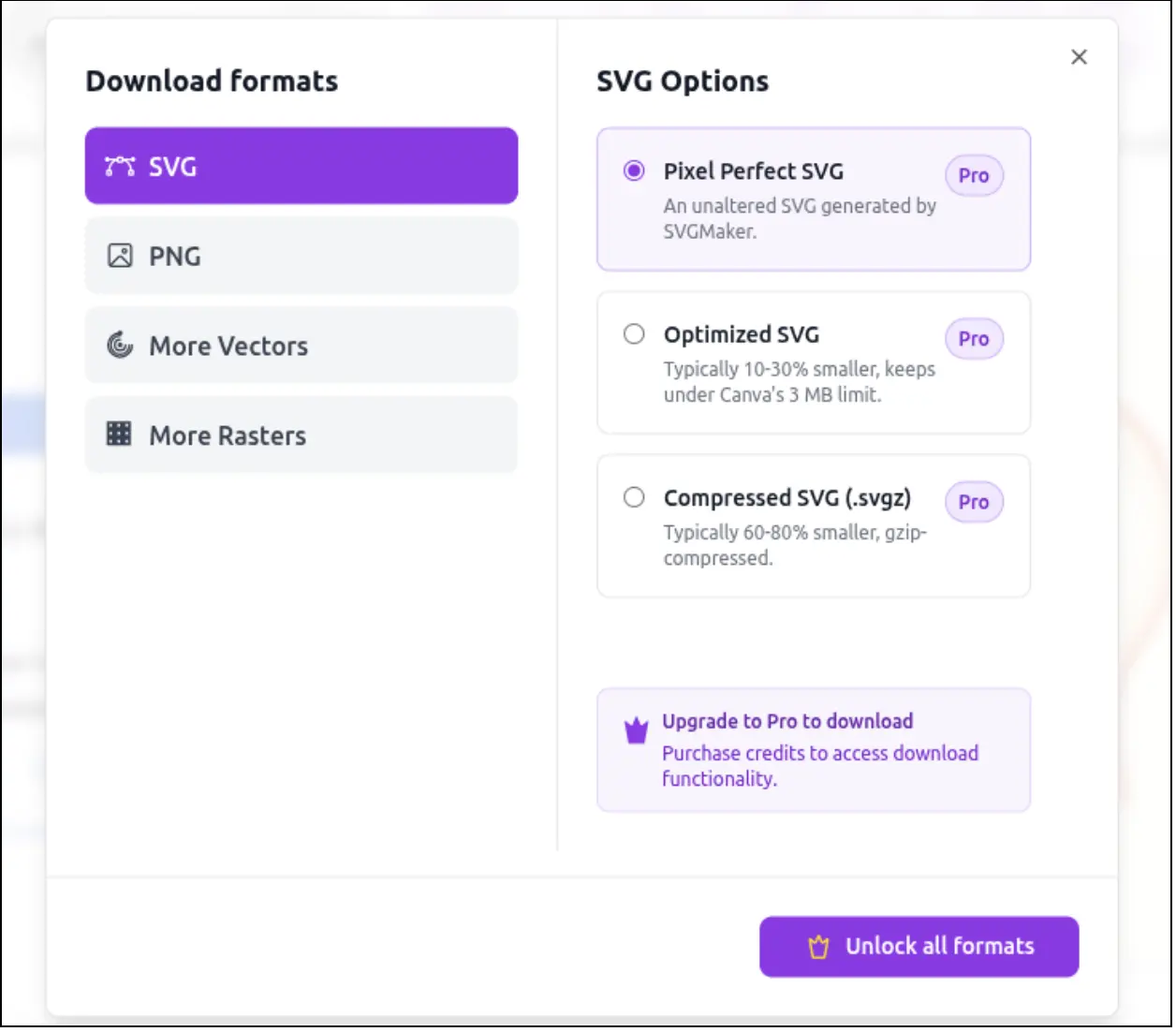This screenshot has height=1032, width=1176.
Task: Click the Pro badge on Compressed SVG
Action: [974, 502]
